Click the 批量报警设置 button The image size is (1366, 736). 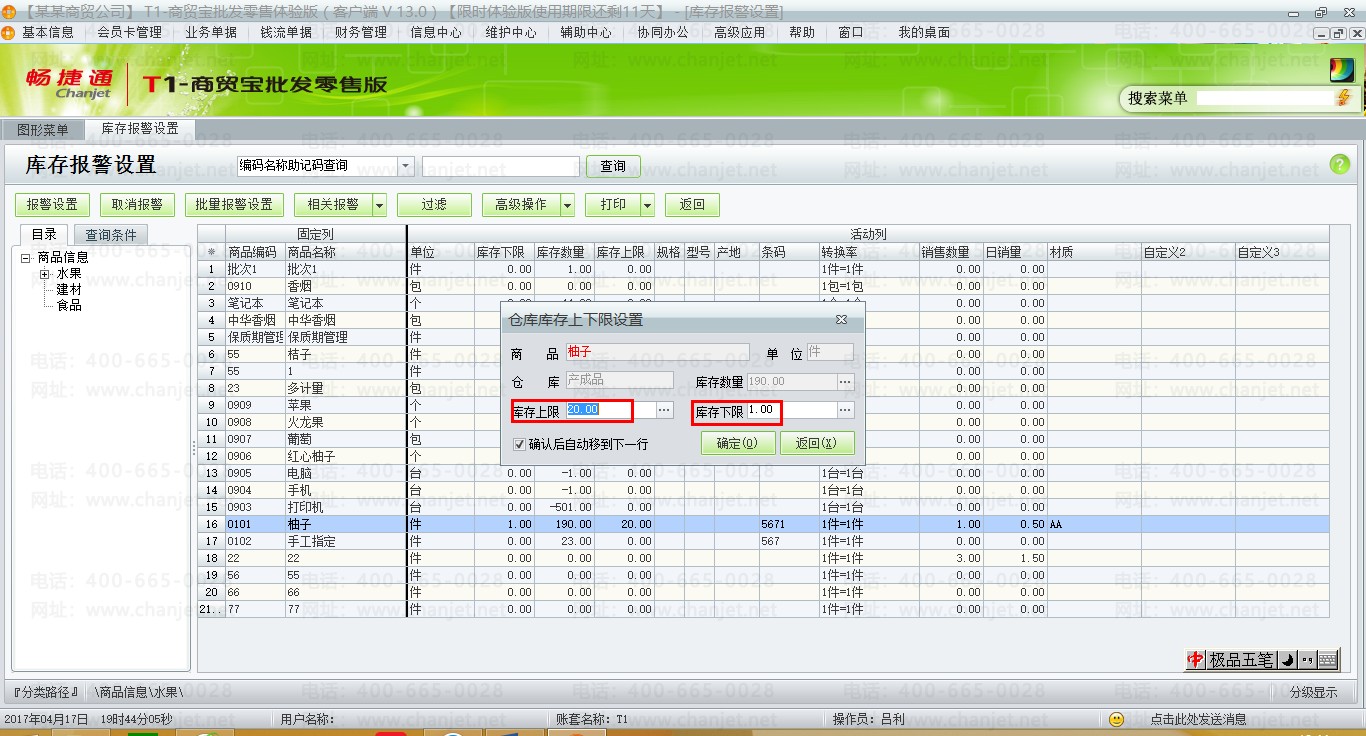point(234,205)
